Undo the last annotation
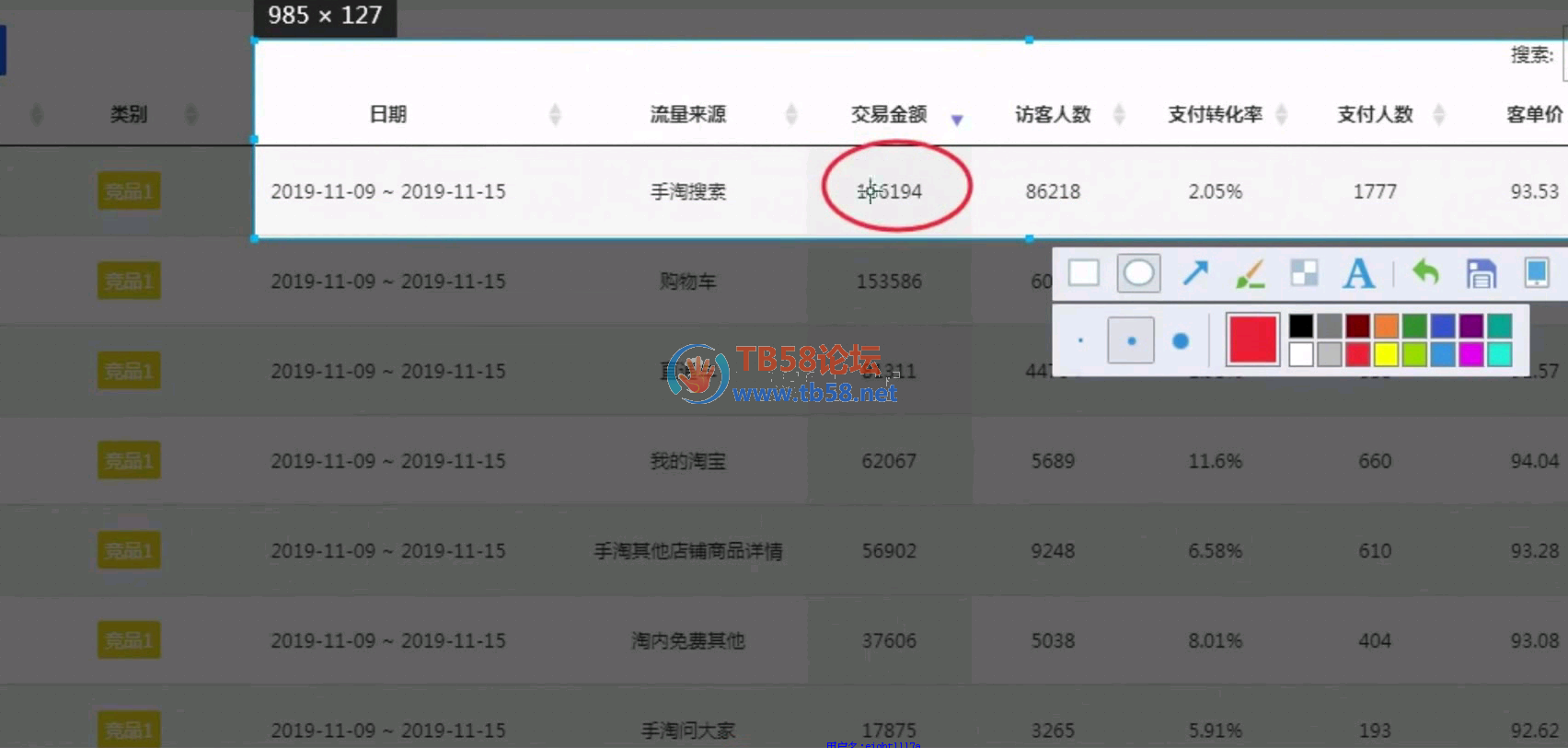The height and width of the screenshot is (748, 1568). [x=1425, y=273]
